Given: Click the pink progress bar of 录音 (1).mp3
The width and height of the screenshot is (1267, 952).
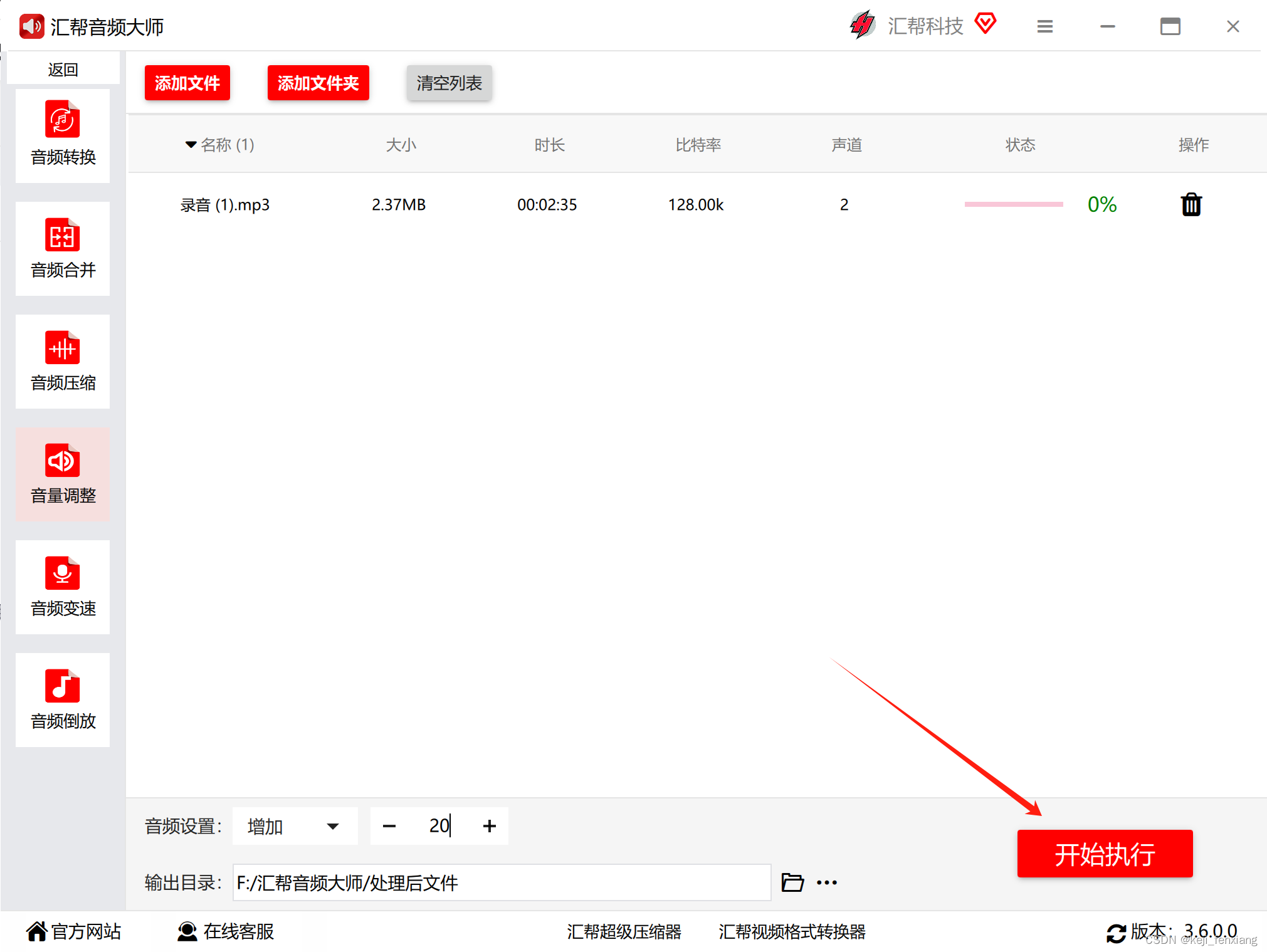Looking at the screenshot, I should [x=1013, y=204].
